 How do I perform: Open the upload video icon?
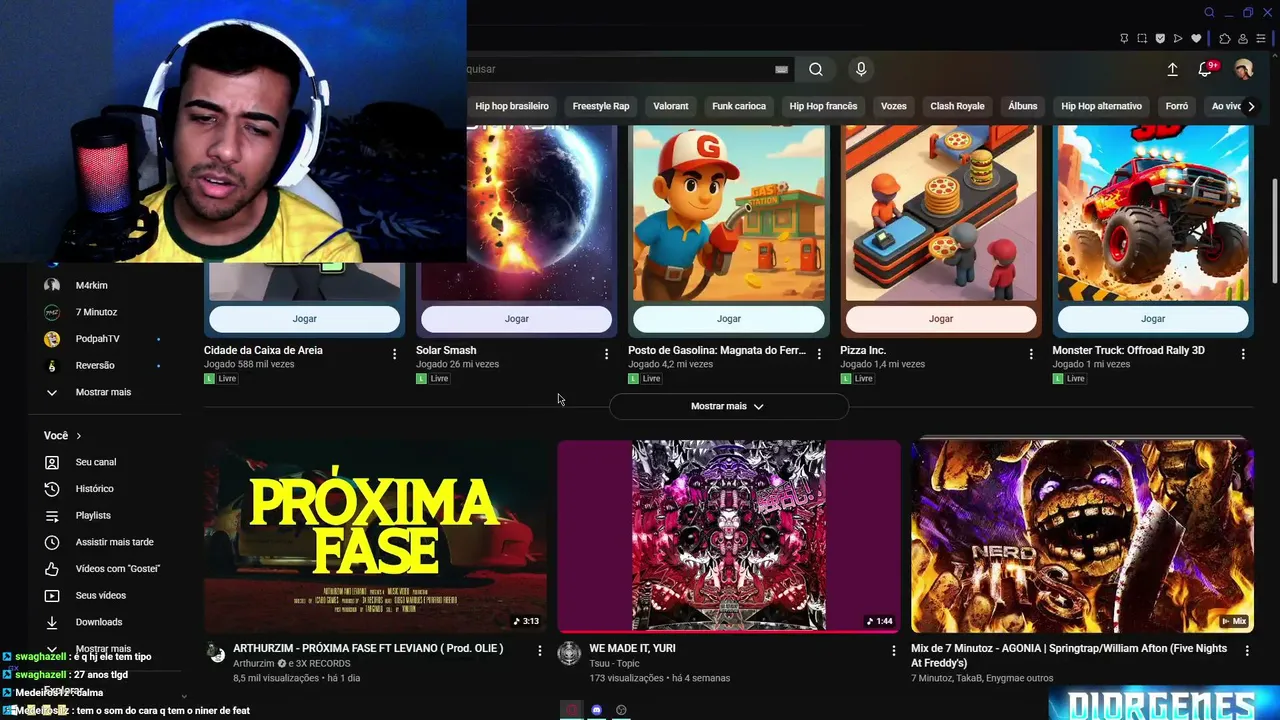tap(1172, 69)
